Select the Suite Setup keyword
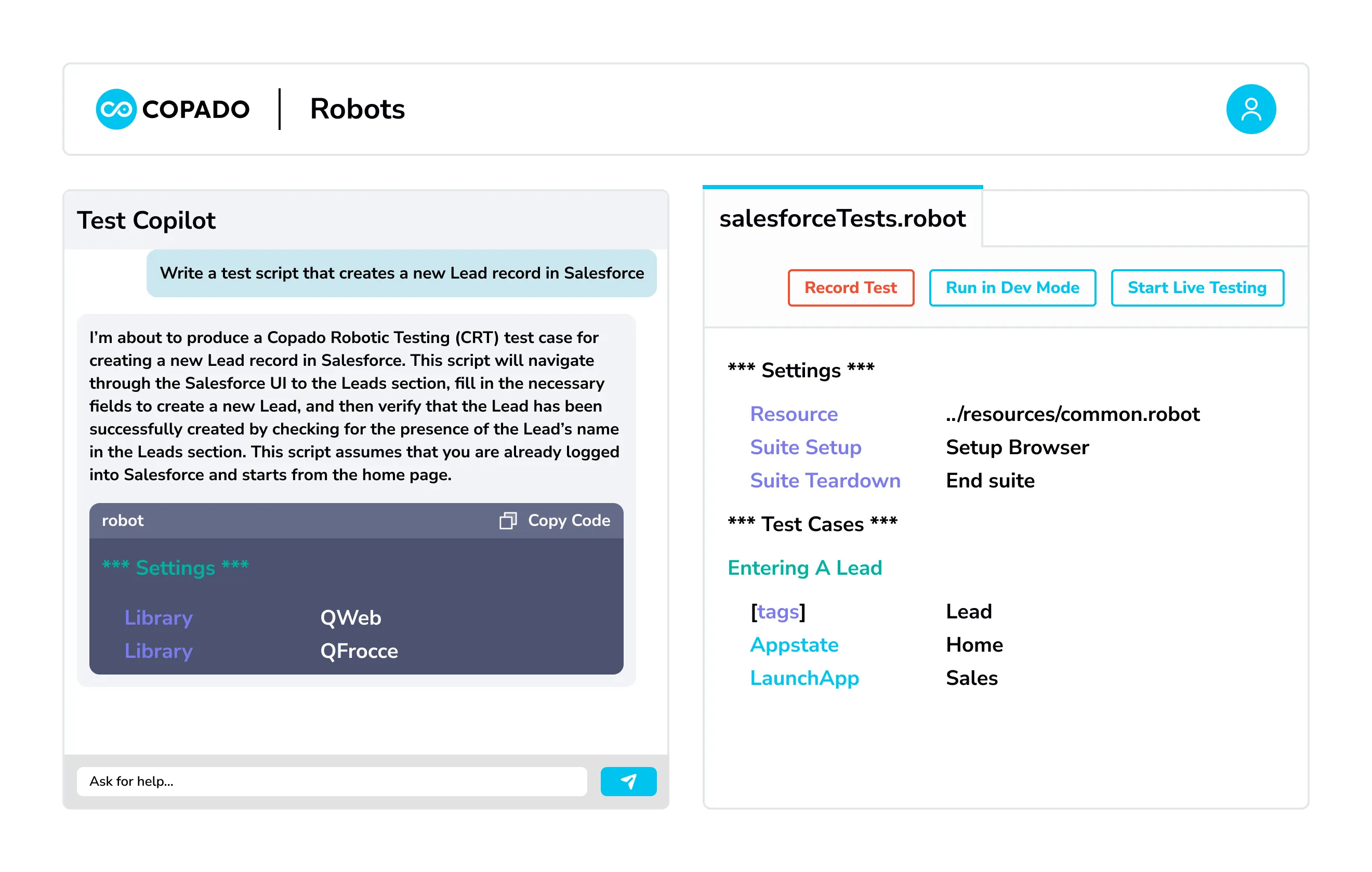Screen dimensions: 1372x872 806,447
